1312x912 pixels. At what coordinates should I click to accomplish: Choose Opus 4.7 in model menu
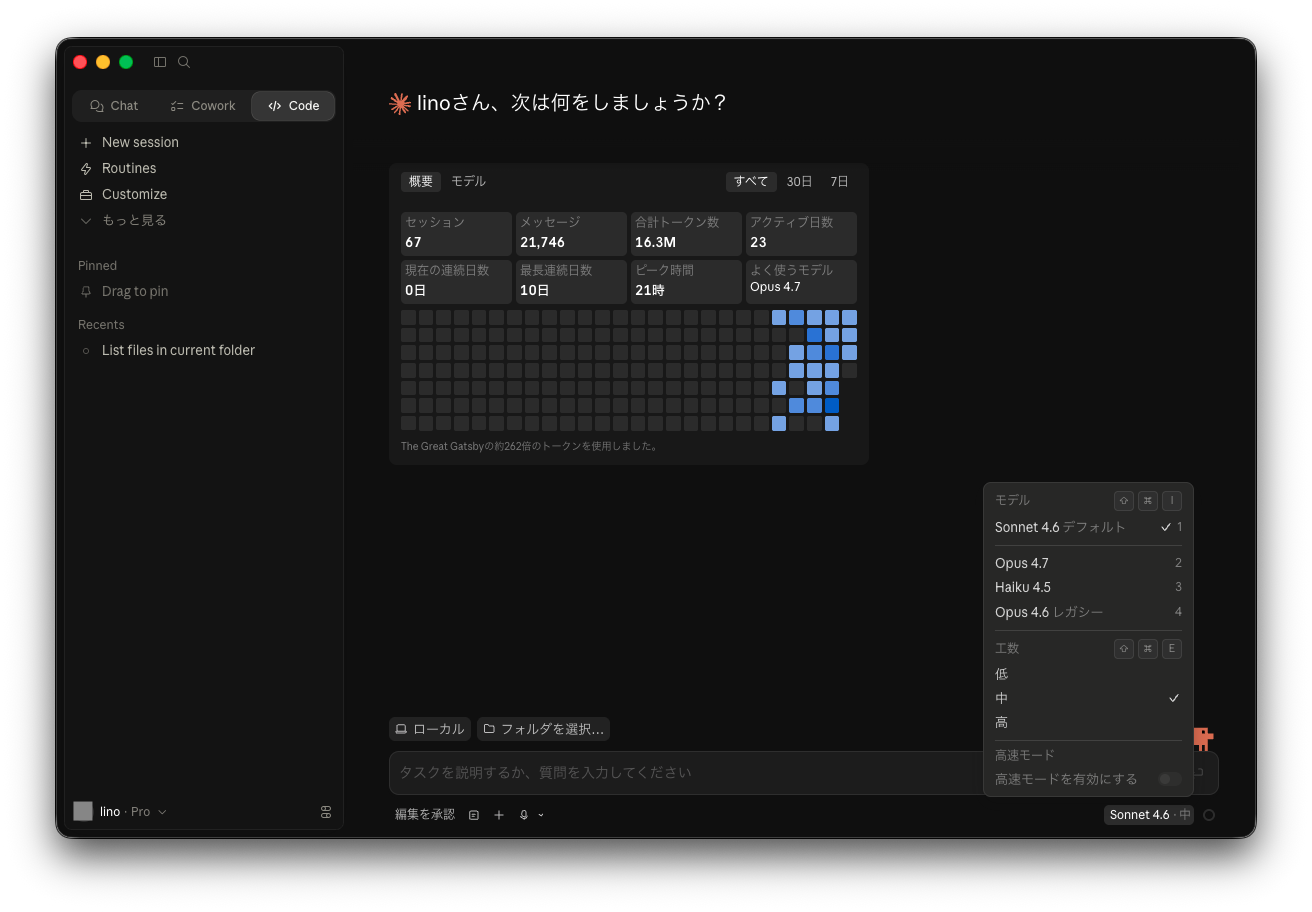coord(1088,563)
